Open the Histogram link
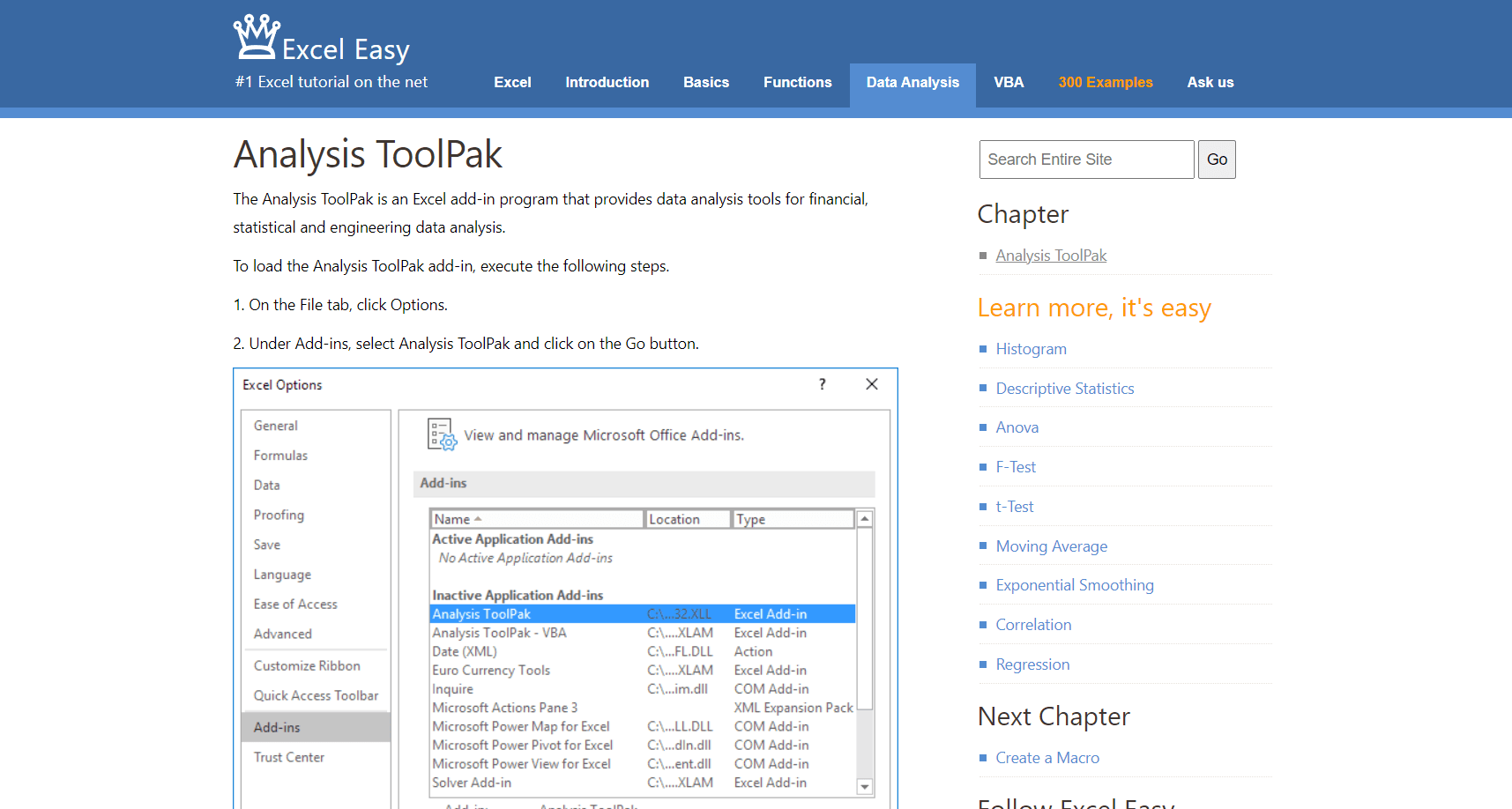Viewport: 1512px width, 809px height. point(1031,349)
